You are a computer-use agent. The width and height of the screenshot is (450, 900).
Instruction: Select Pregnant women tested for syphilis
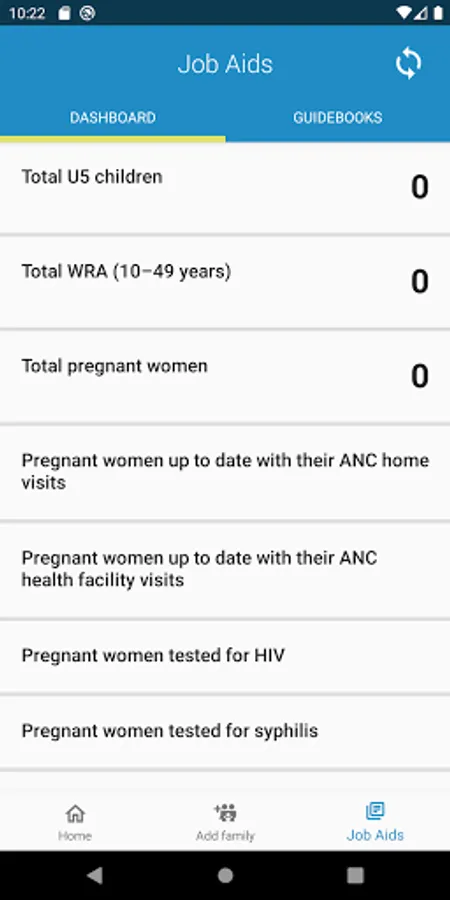point(225,732)
